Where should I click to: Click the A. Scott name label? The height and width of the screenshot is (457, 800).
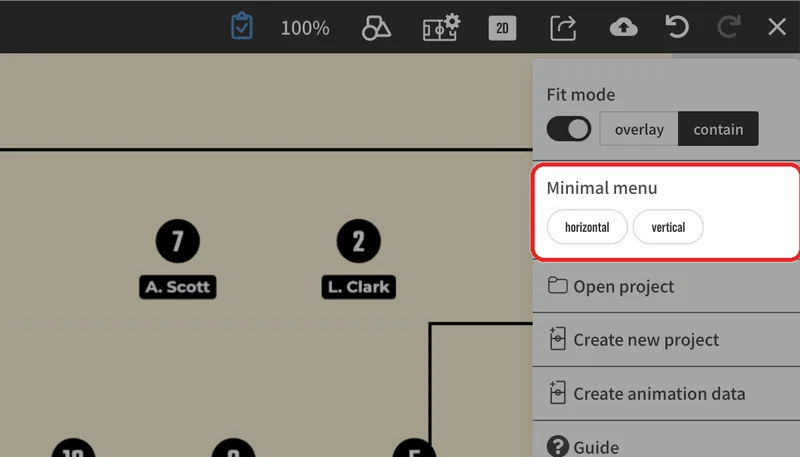[178, 287]
